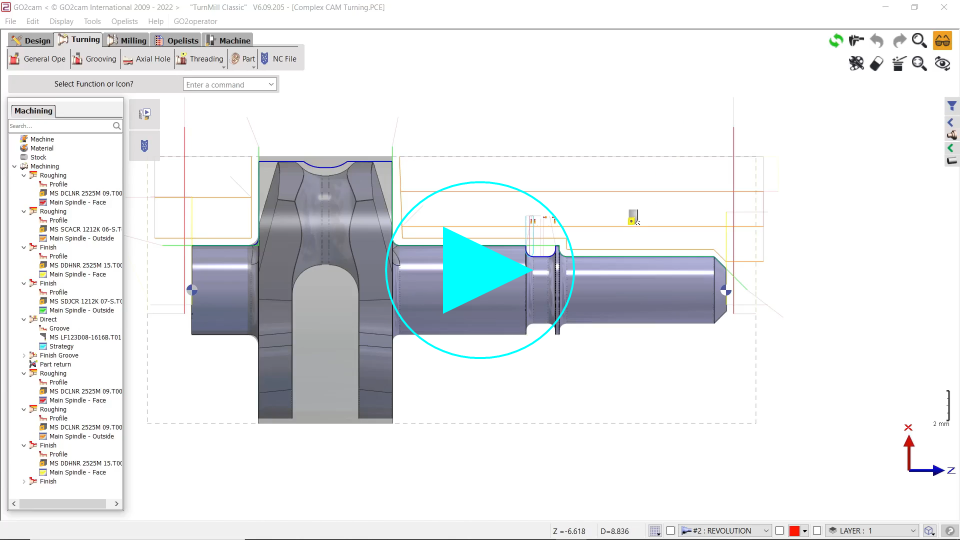The width and height of the screenshot is (960, 540).
Task: Select the eraser tool icon
Action: pyautogui.click(x=877, y=63)
